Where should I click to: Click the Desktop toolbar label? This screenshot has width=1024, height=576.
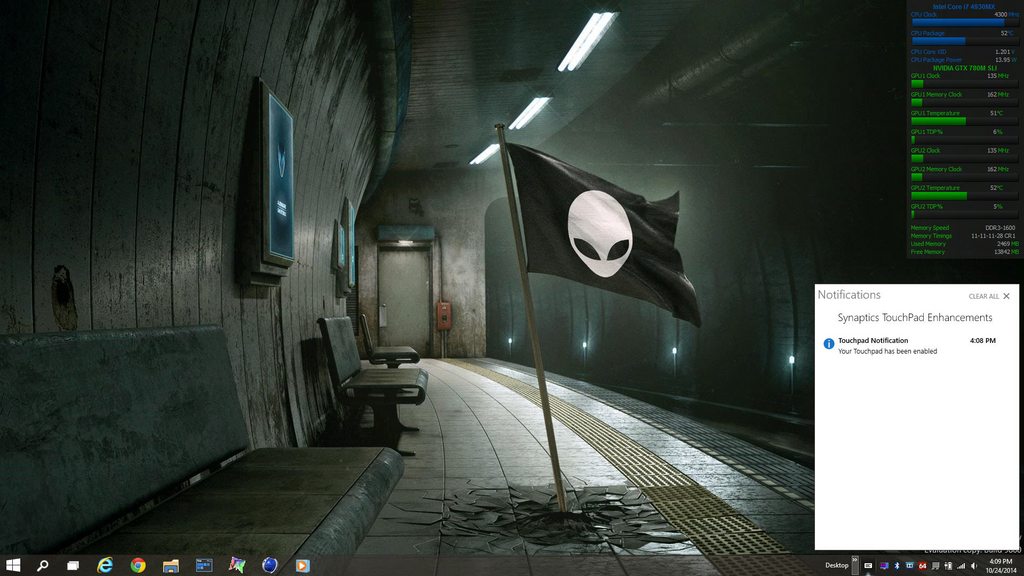[837, 566]
